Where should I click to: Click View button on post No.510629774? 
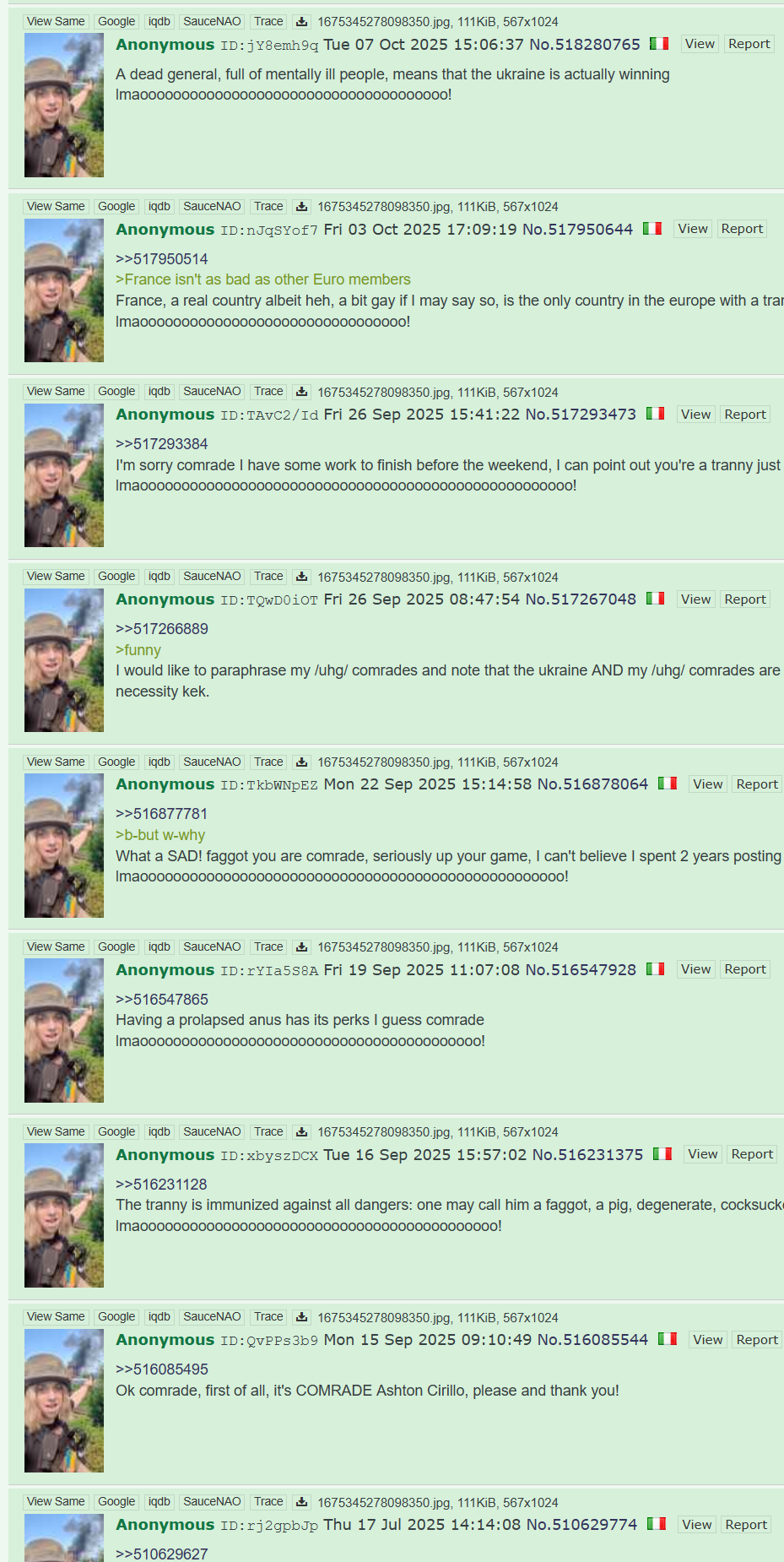tap(697, 1525)
